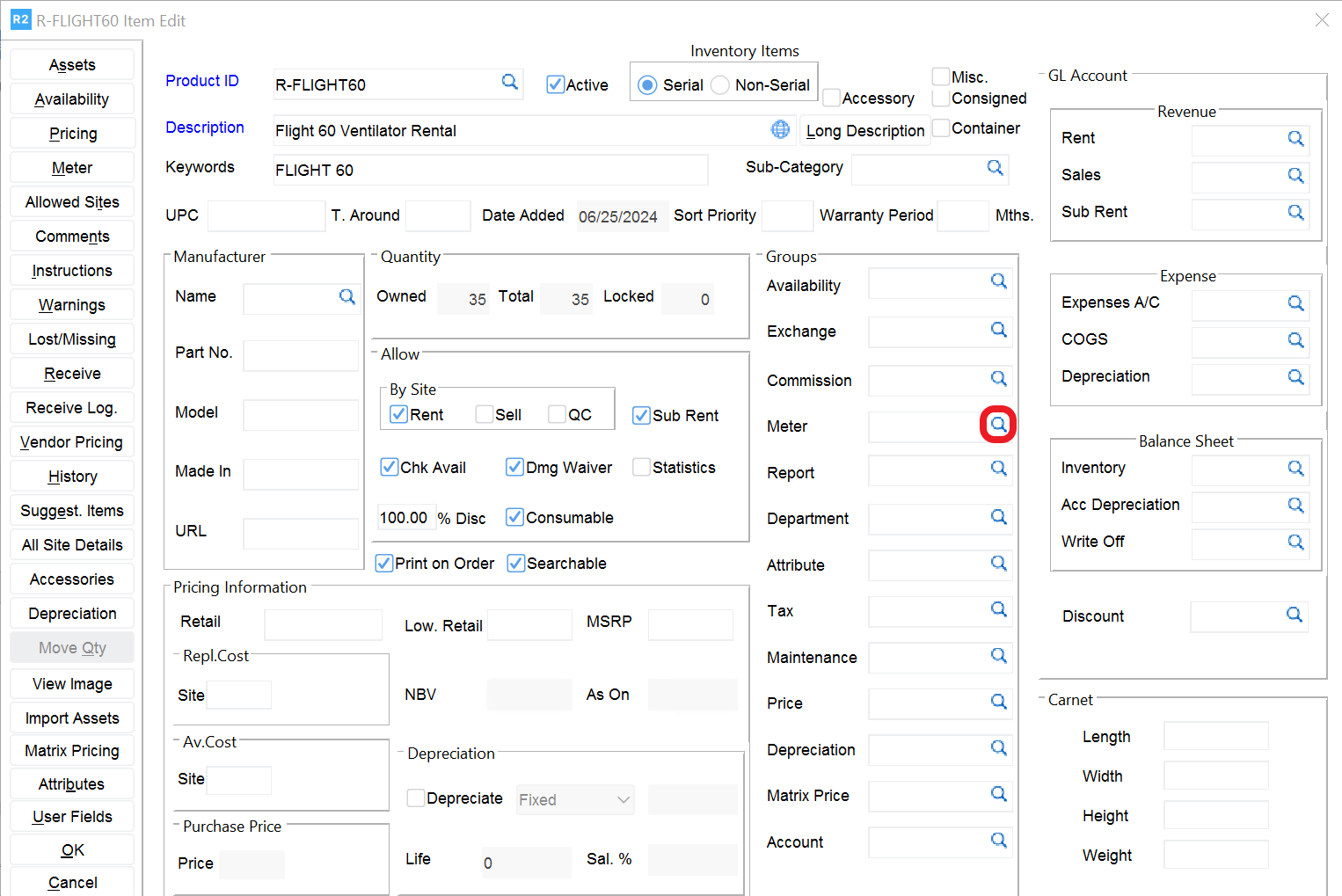Select the Non-Serial radio button
Screen dimensions: 1342x896
point(720,85)
